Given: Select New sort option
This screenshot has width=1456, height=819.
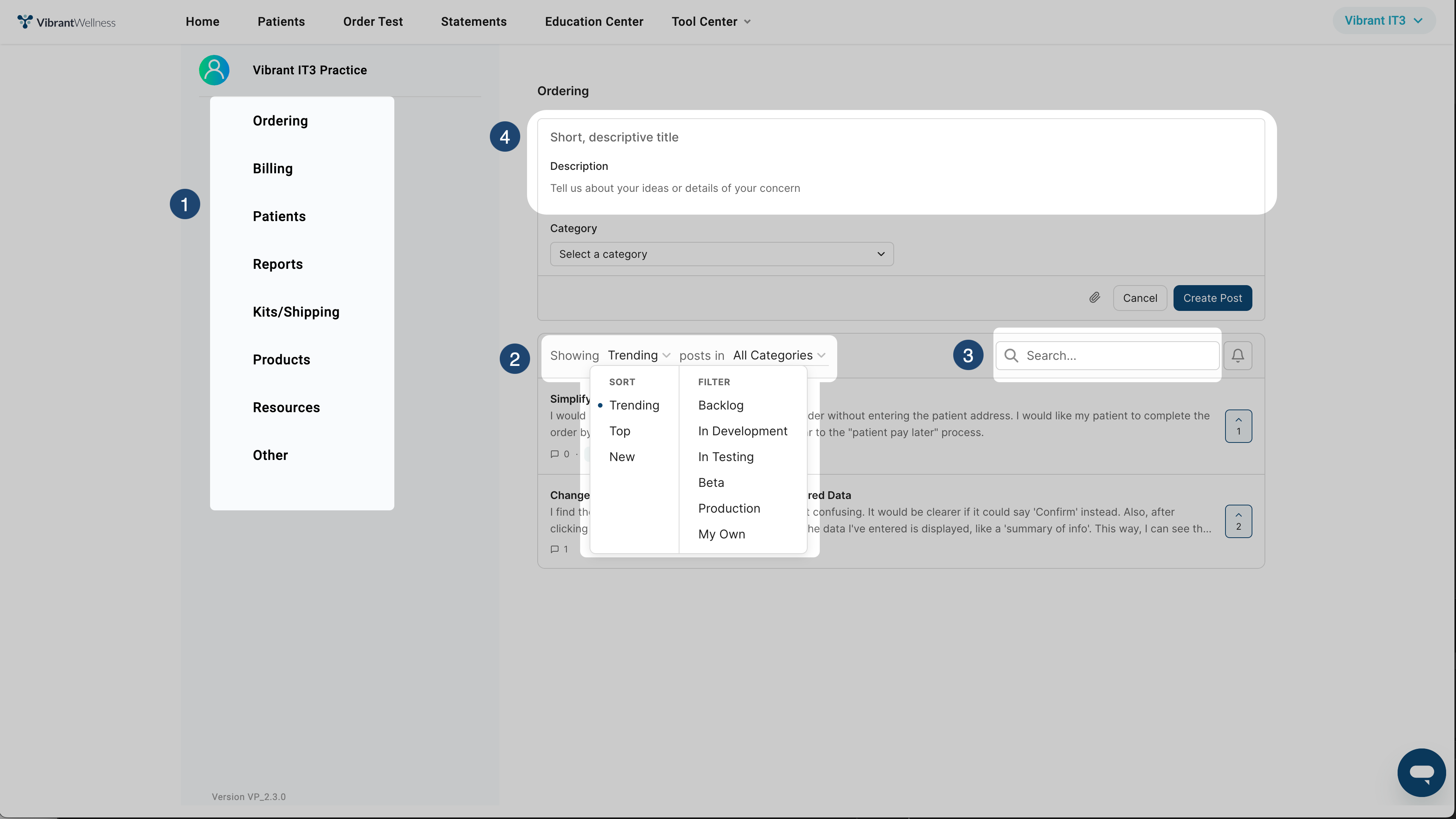Looking at the screenshot, I should click(622, 457).
